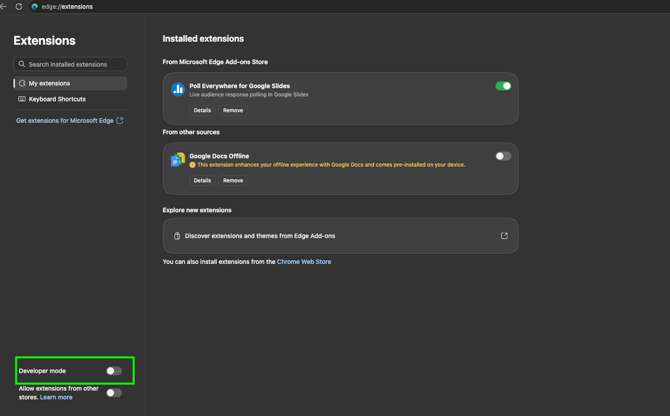Click the Installed extensions heading
This screenshot has height=416, width=670.
[203, 38]
